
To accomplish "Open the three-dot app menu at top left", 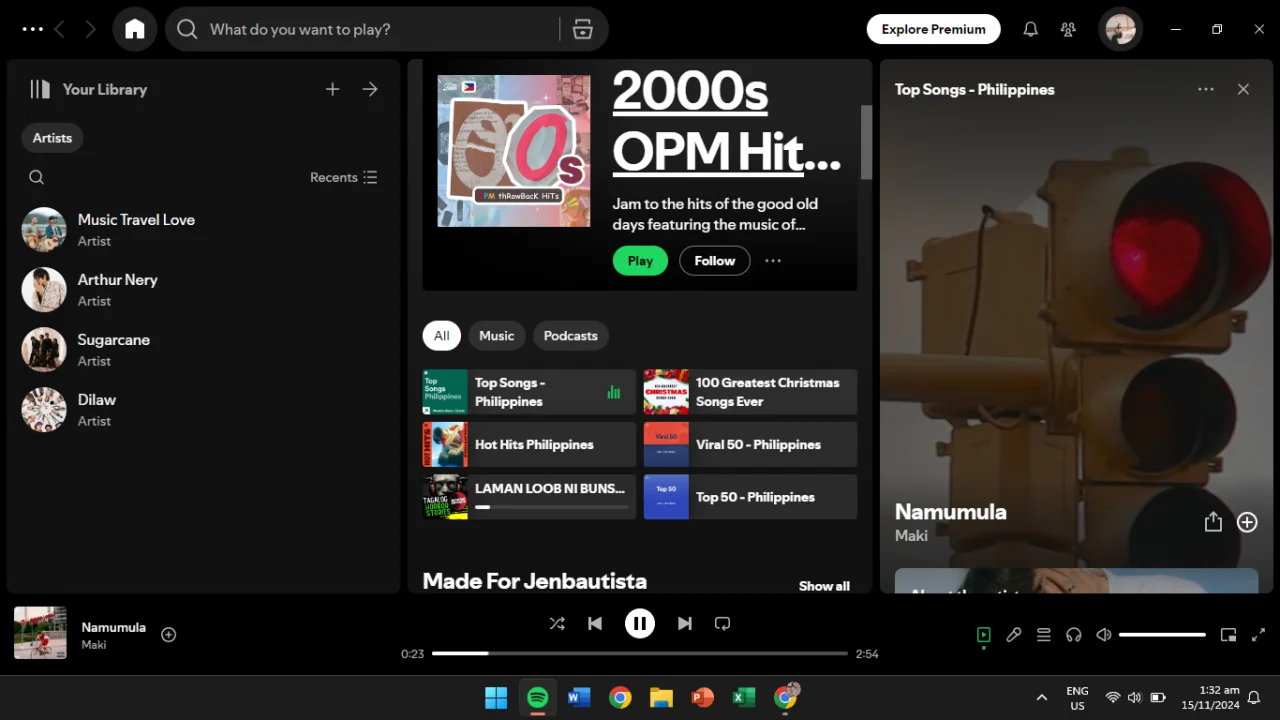I will pyautogui.click(x=32, y=29).
